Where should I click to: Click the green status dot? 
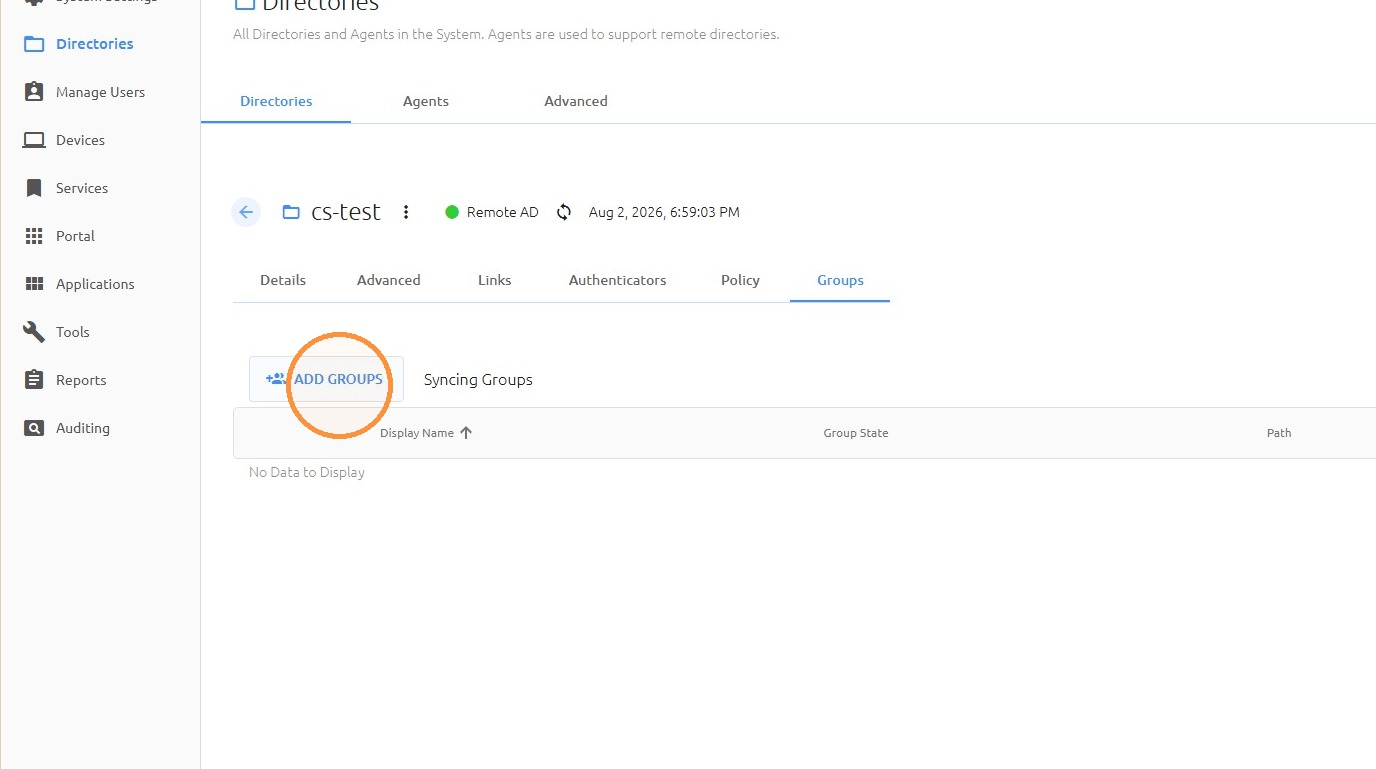[x=452, y=212]
